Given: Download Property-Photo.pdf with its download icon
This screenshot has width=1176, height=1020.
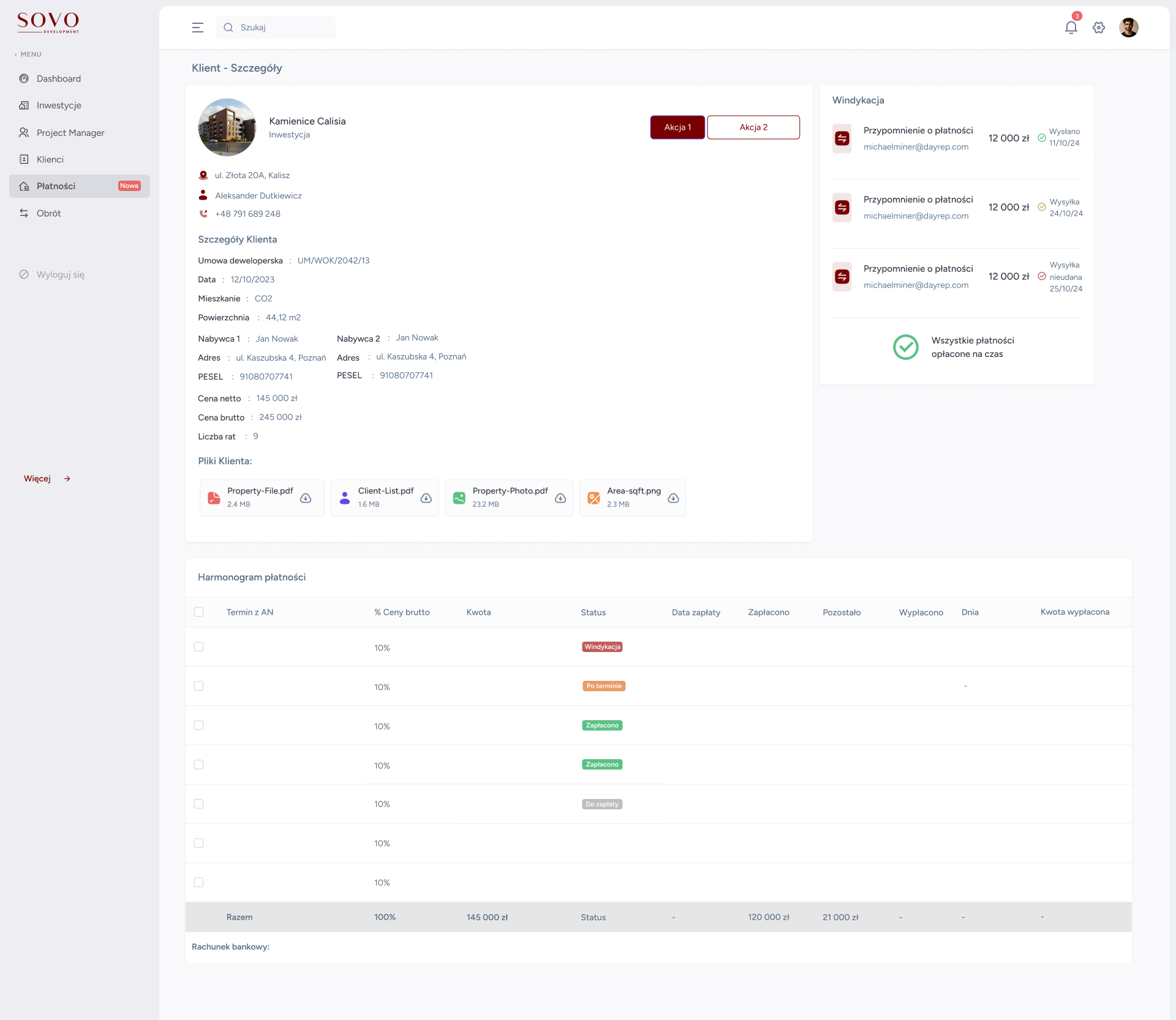Looking at the screenshot, I should point(560,498).
